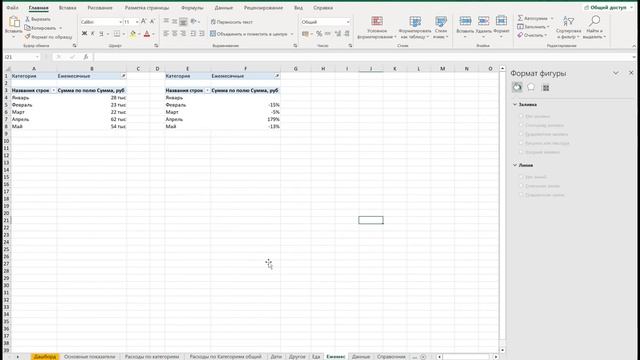Image resolution: width=640 pixels, height=360 pixels.
Task: Open the Name Box dropdown arrow
Action: point(37,57)
